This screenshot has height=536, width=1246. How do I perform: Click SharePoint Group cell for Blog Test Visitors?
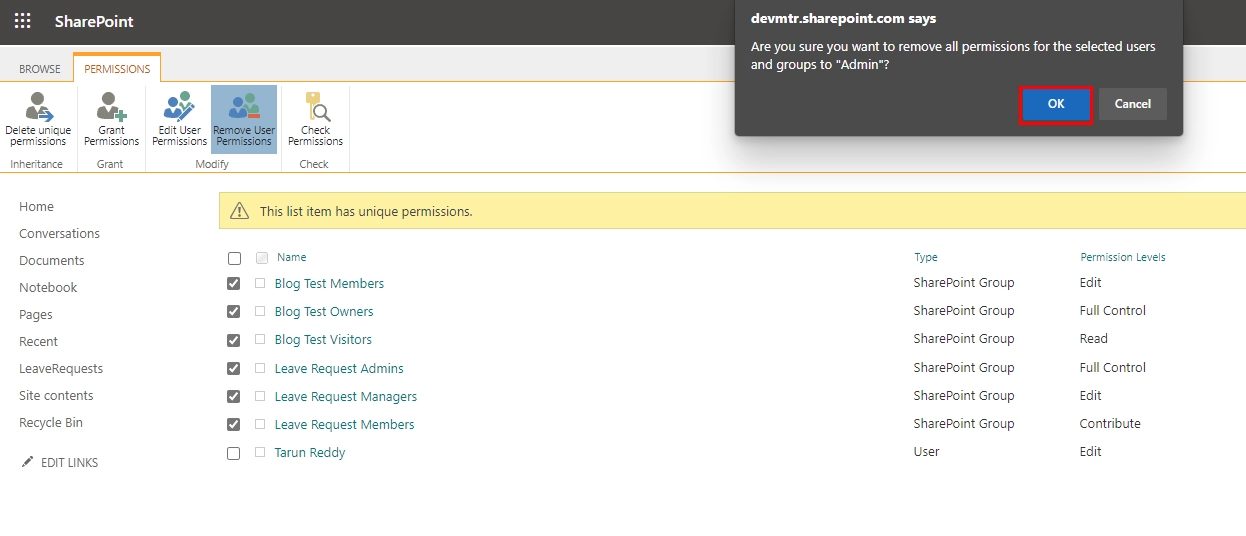pyautogui.click(x=964, y=339)
